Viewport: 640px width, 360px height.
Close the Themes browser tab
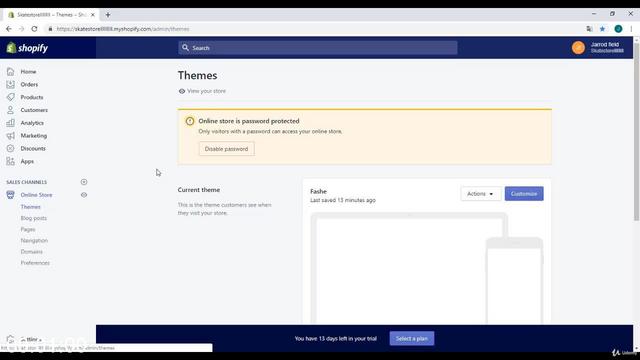pos(93,15)
